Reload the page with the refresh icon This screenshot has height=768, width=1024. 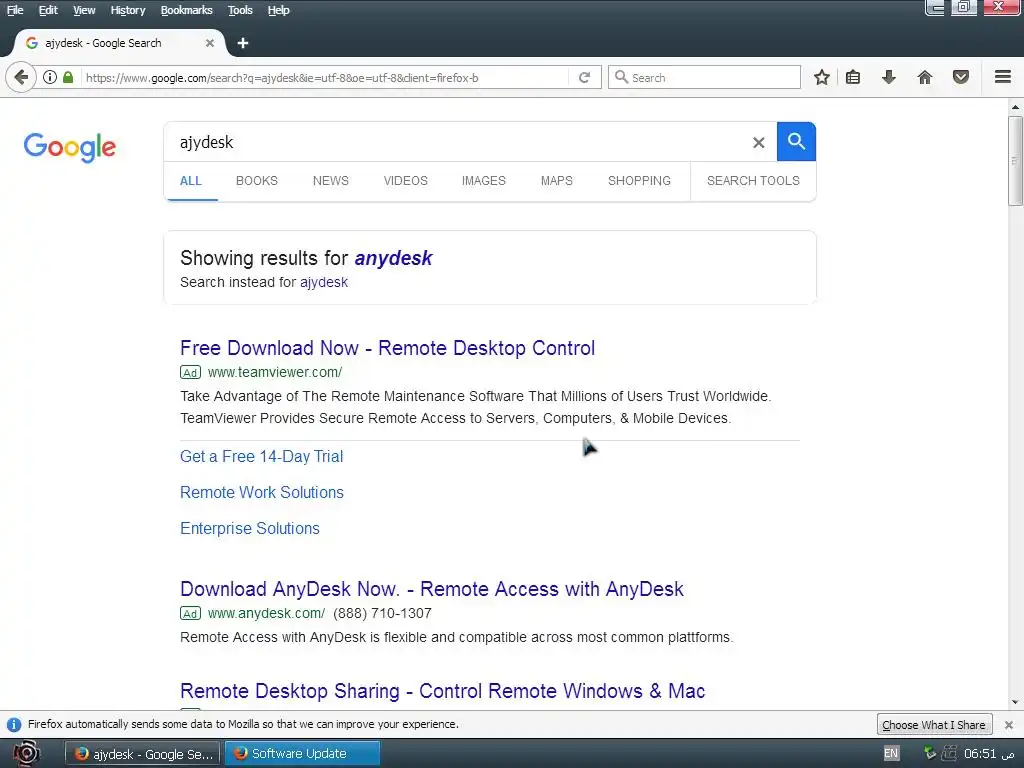pos(584,77)
